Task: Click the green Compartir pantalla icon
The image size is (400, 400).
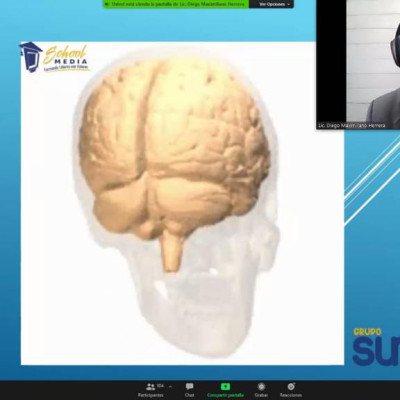Action: (x=225, y=387)
